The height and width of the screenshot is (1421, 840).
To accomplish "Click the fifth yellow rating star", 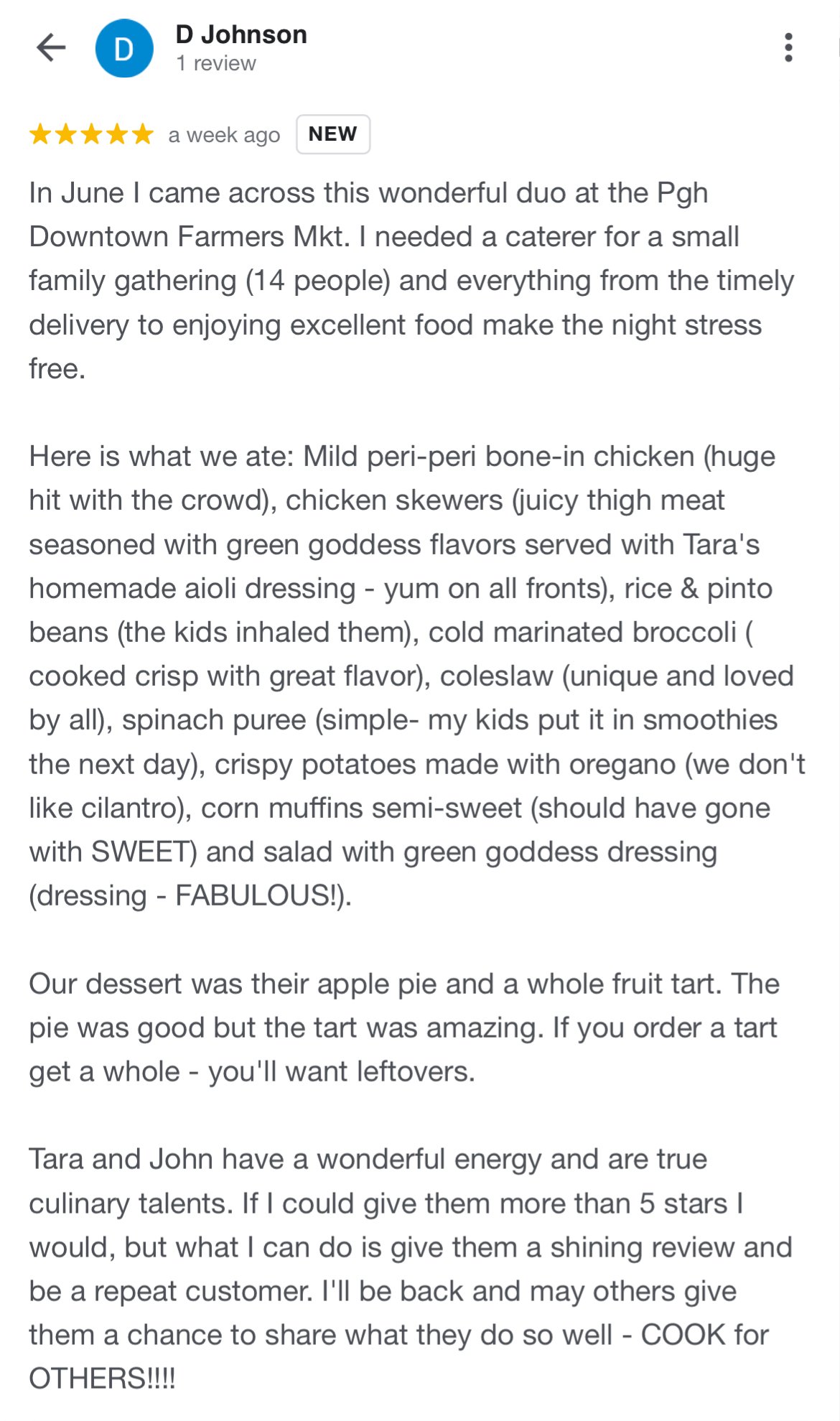I will tap(143, 134).
